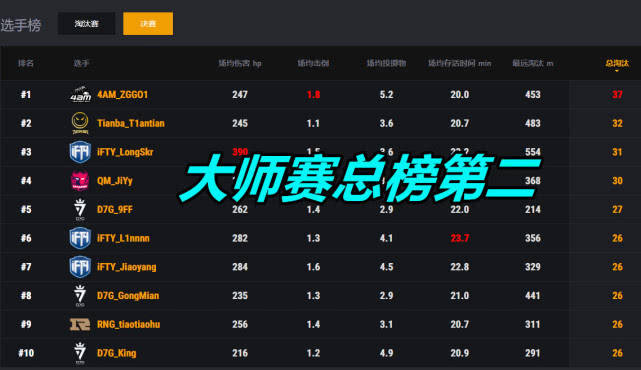641x370 pixels.
Task: Click iFTY logo beside iFTY_L1nnnn
Action: pyautogui.click(x=80, y=238)
